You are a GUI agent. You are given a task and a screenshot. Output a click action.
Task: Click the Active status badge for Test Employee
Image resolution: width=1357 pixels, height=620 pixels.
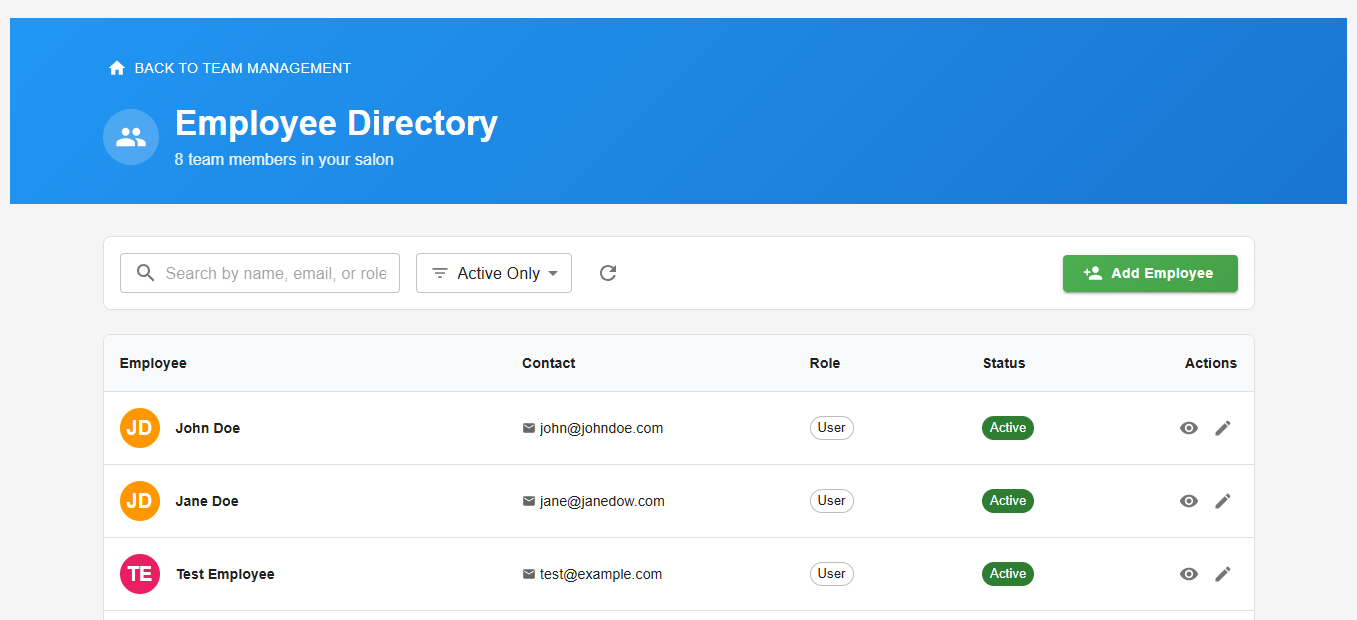click(1008, 574)
